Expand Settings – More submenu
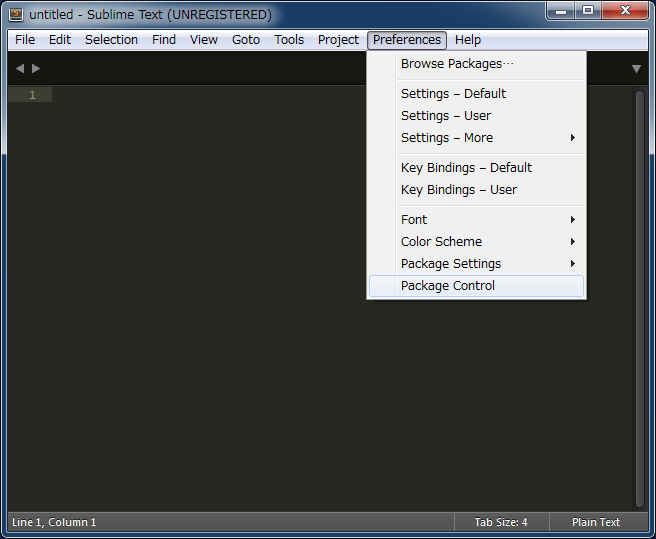 coord(476,138)
